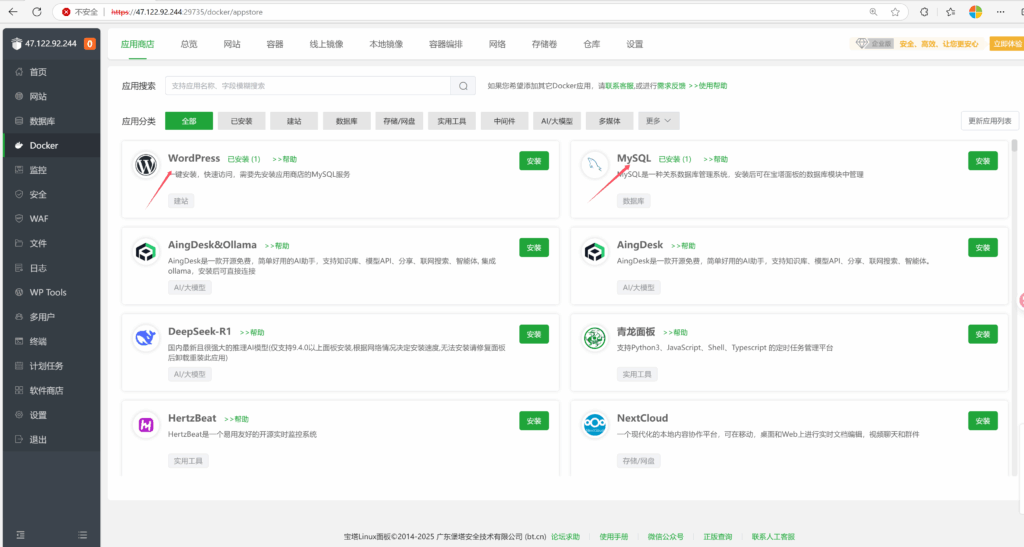
Task: Filter apps by 多媒体 category
Action: [609, 121]
